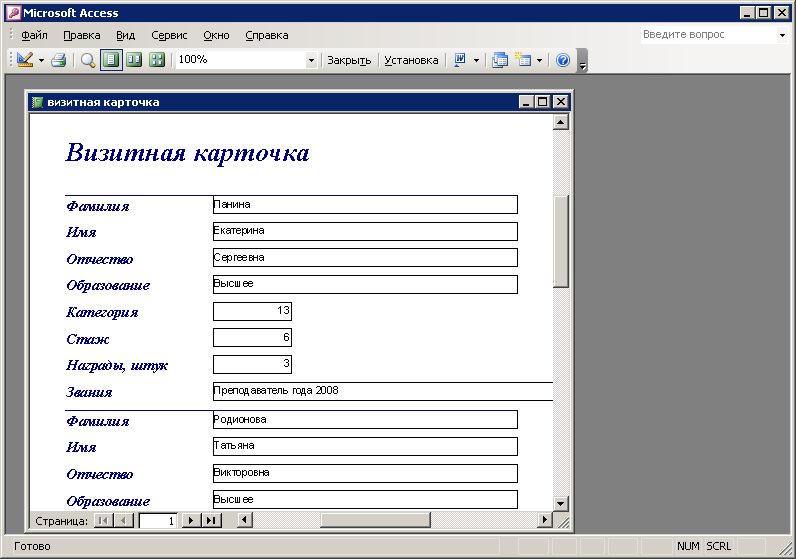796x559 pixels.
Task: Click the Награды value 3
Action: pos(252,364)
